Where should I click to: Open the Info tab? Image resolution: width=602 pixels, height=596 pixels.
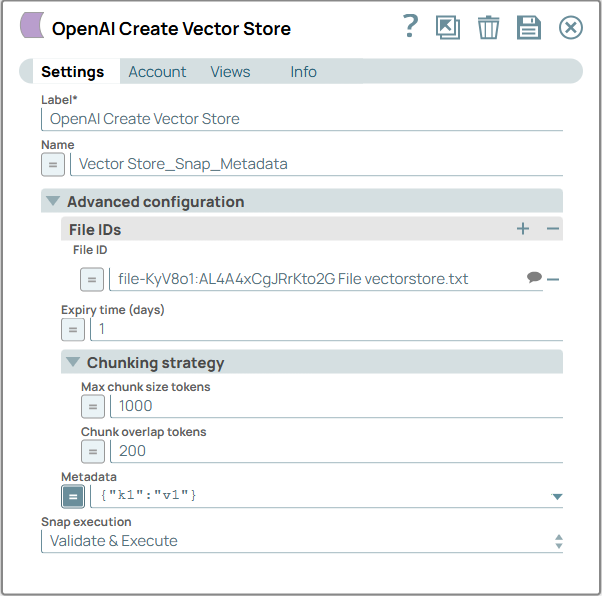coord(303,72)
